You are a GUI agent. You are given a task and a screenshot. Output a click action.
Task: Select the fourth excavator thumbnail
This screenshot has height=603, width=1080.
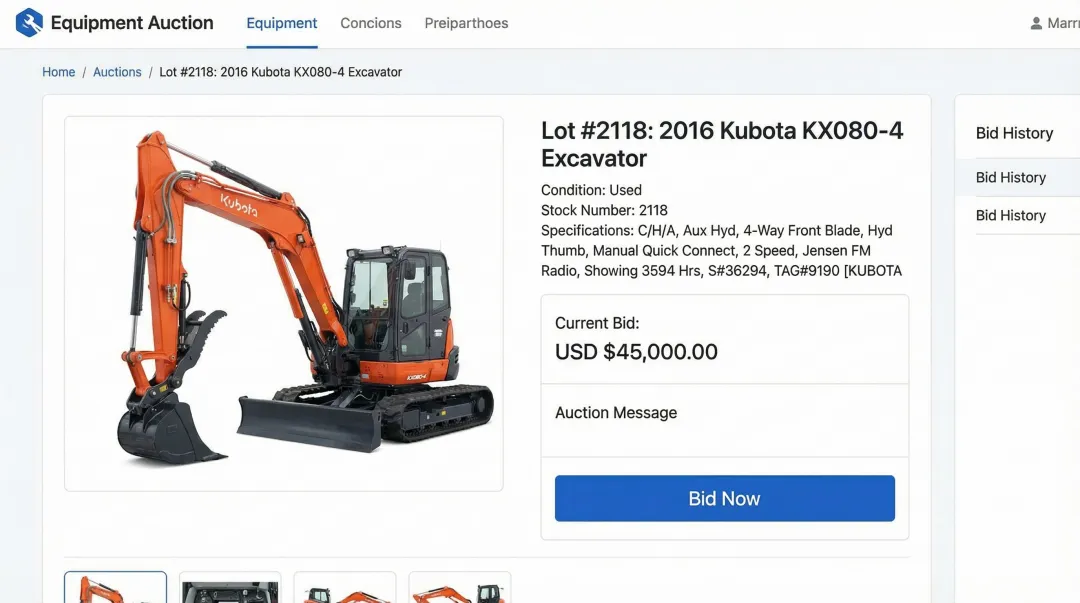[459, 587]
